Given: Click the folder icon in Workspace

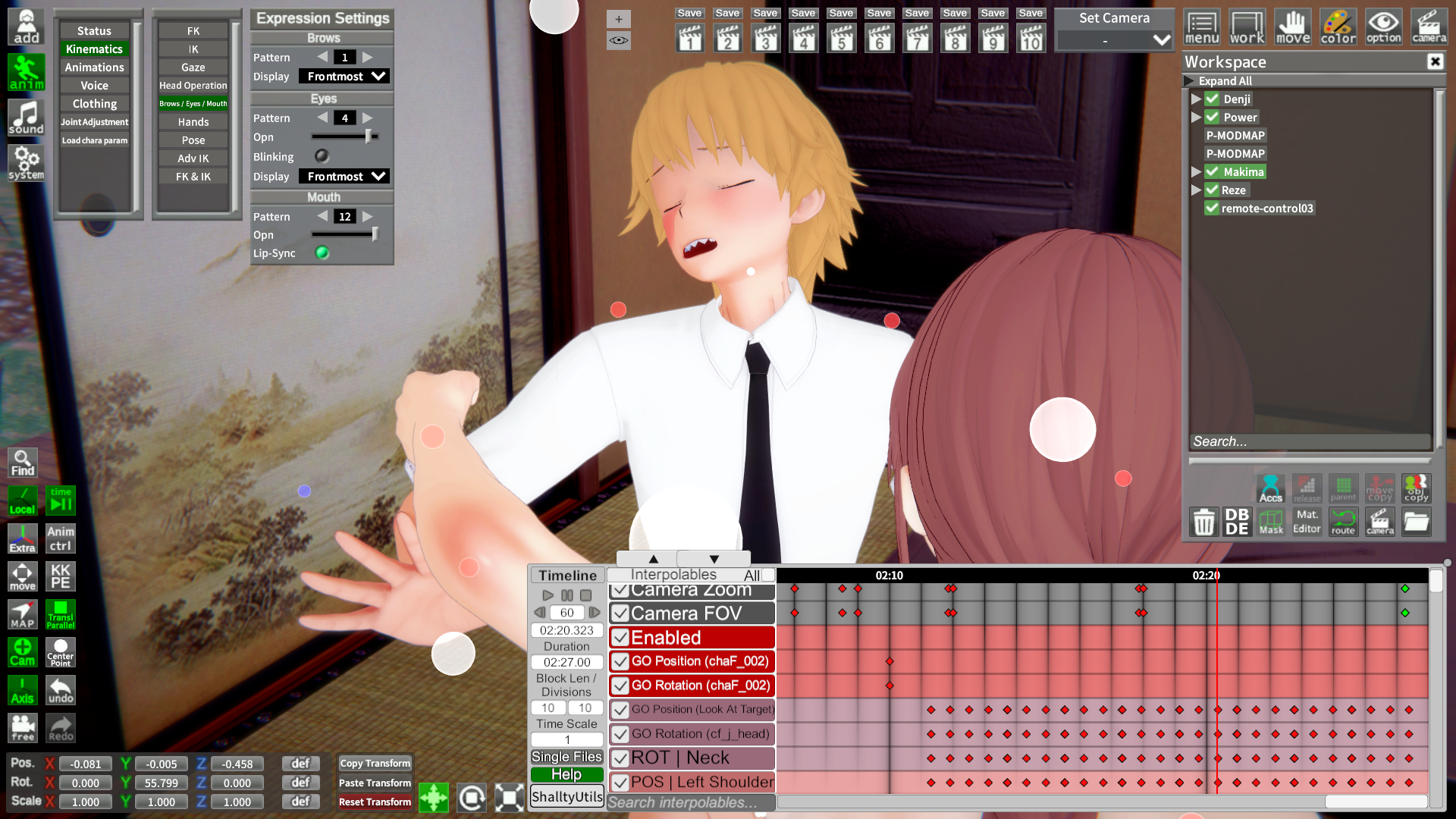Looking at the screenshot, I should (1416, 522).
